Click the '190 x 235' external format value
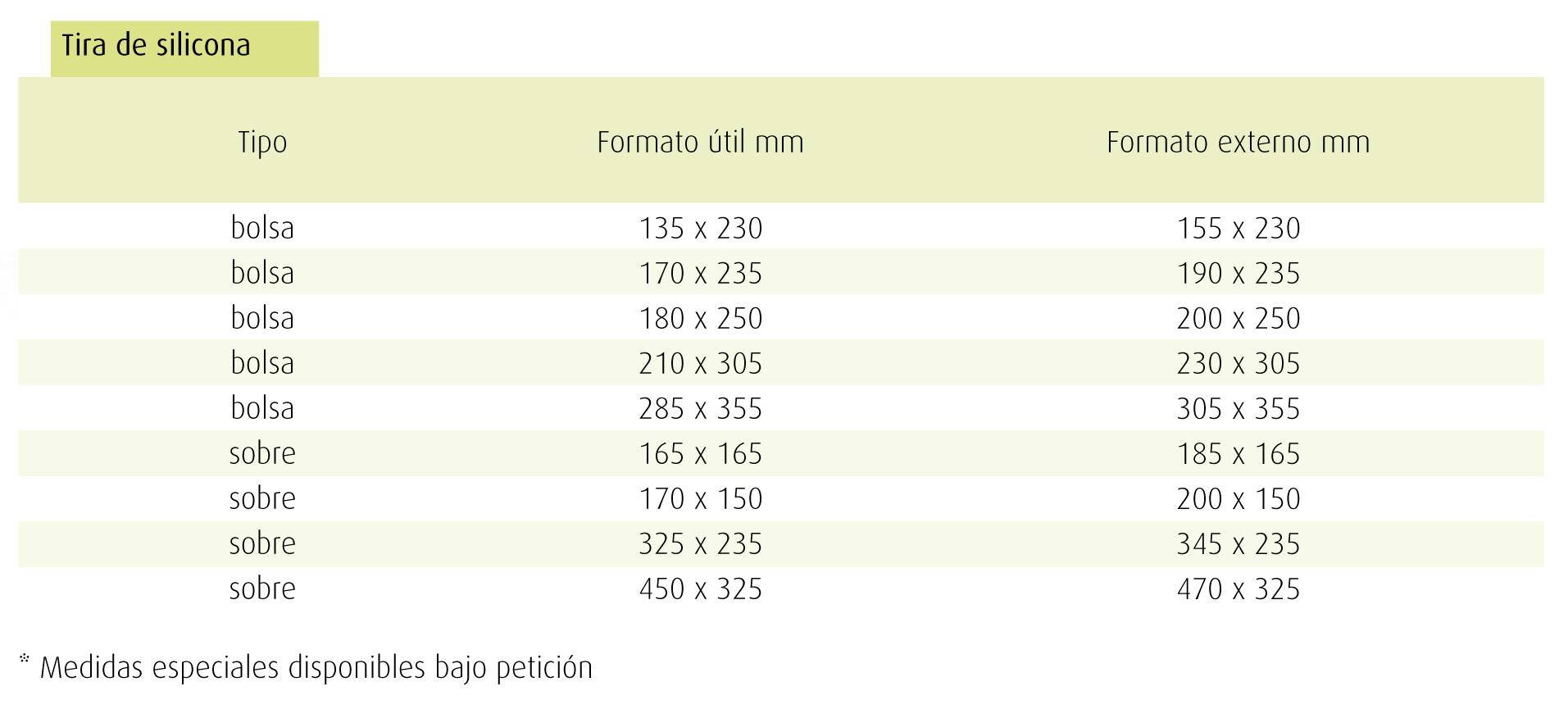 tap(1238, 273)
